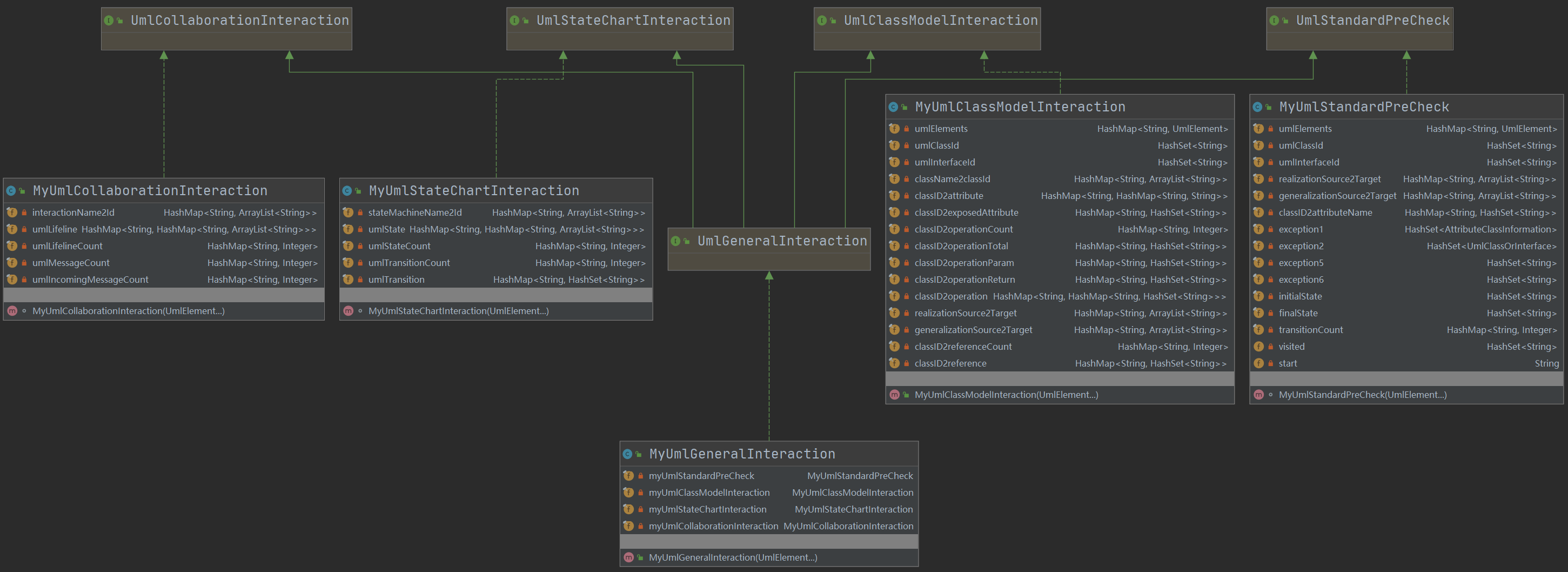The height and width of the screenshot is (572, 1568).
Task: Select the exception2 field row
Action: click(1406, 246)
